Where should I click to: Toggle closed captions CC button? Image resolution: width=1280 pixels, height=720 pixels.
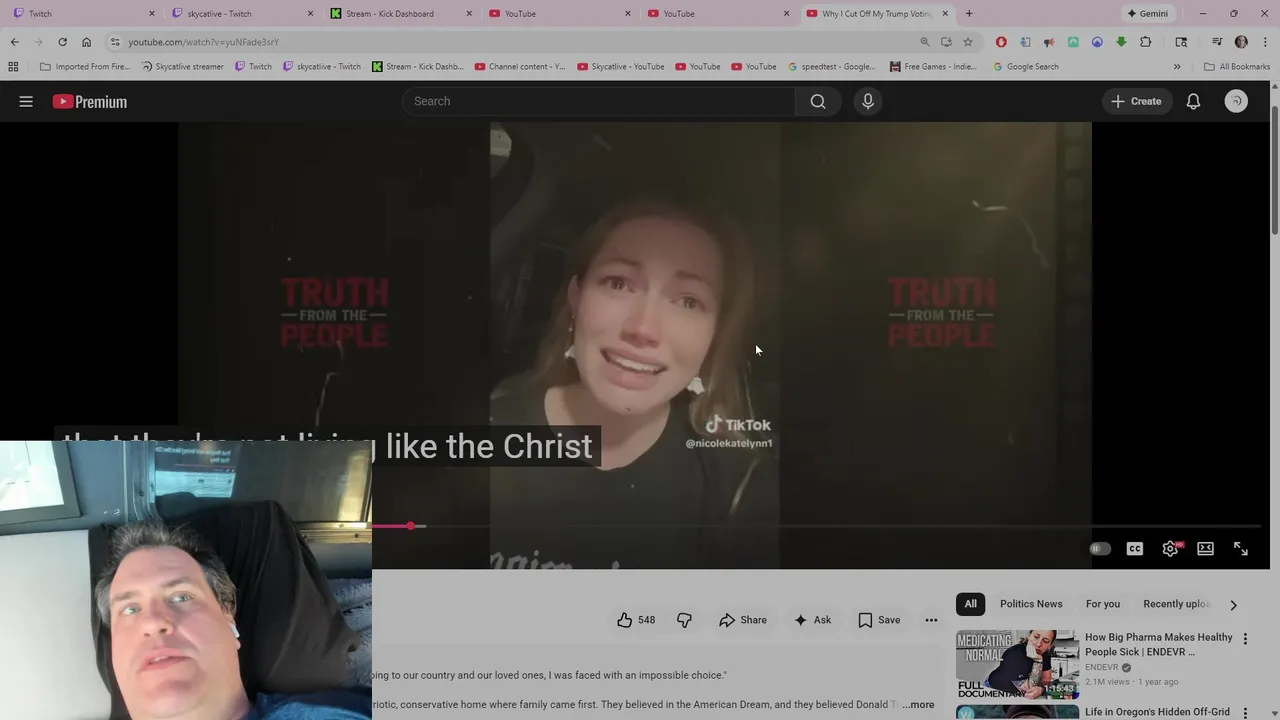1134,549
